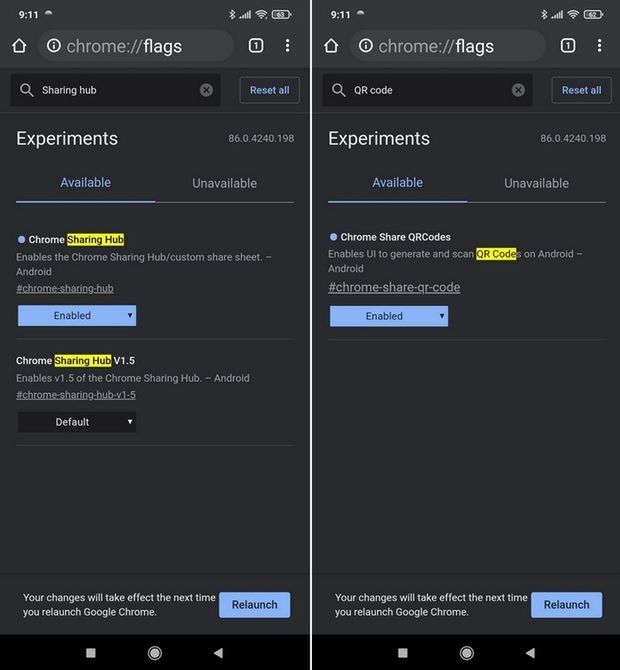Expand Sharing Hub V1.5 Default dropdown
This screenshot has height=670, width=620.
pyautogui.click(x=77, y=422)
